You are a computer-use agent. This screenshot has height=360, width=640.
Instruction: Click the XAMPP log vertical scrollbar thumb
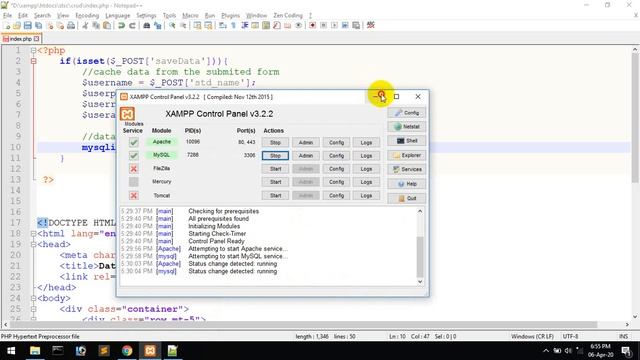420,256
